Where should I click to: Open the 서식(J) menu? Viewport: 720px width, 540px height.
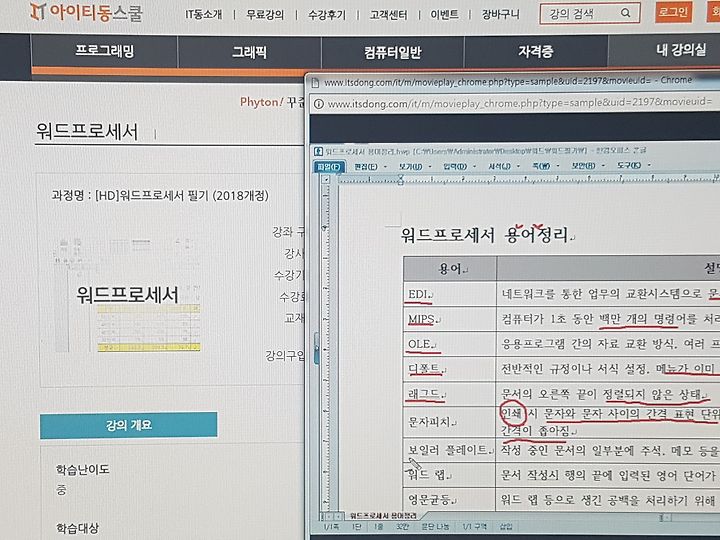click(x=499, y=166)
